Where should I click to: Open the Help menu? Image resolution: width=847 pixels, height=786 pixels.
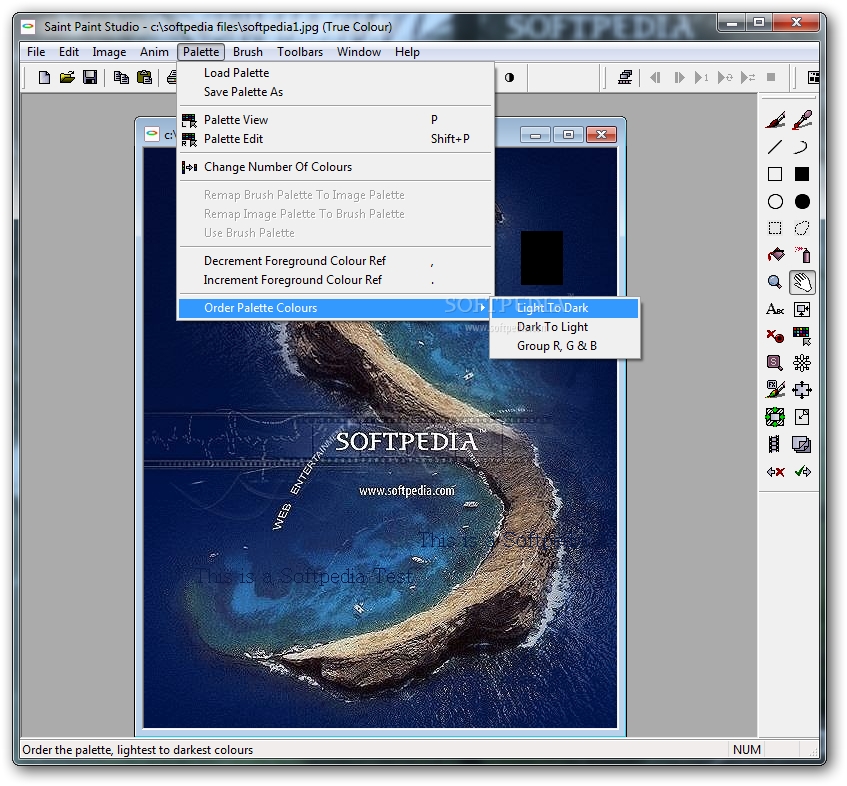tap(407, 52)
